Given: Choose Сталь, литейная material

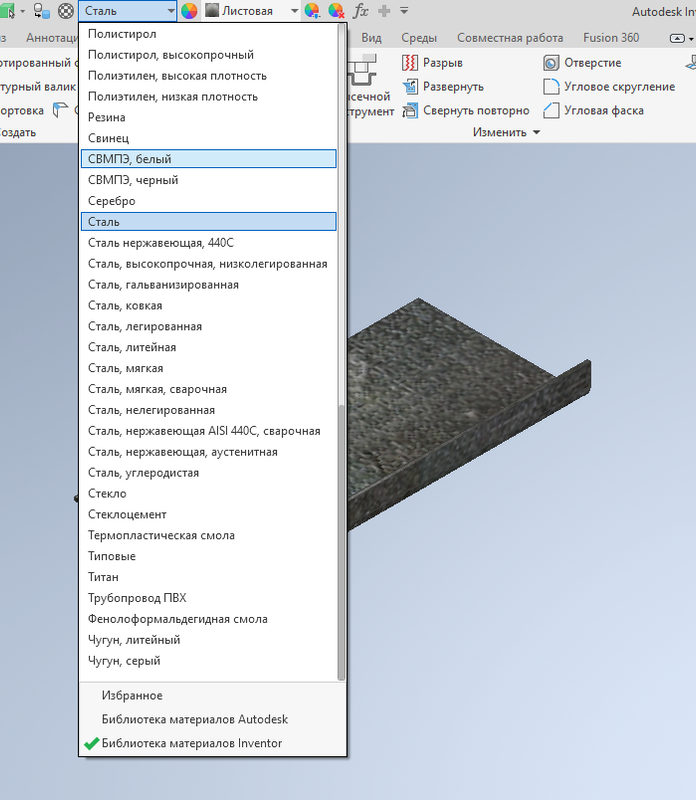Looking at the screenshot, I should click(209, 347).
